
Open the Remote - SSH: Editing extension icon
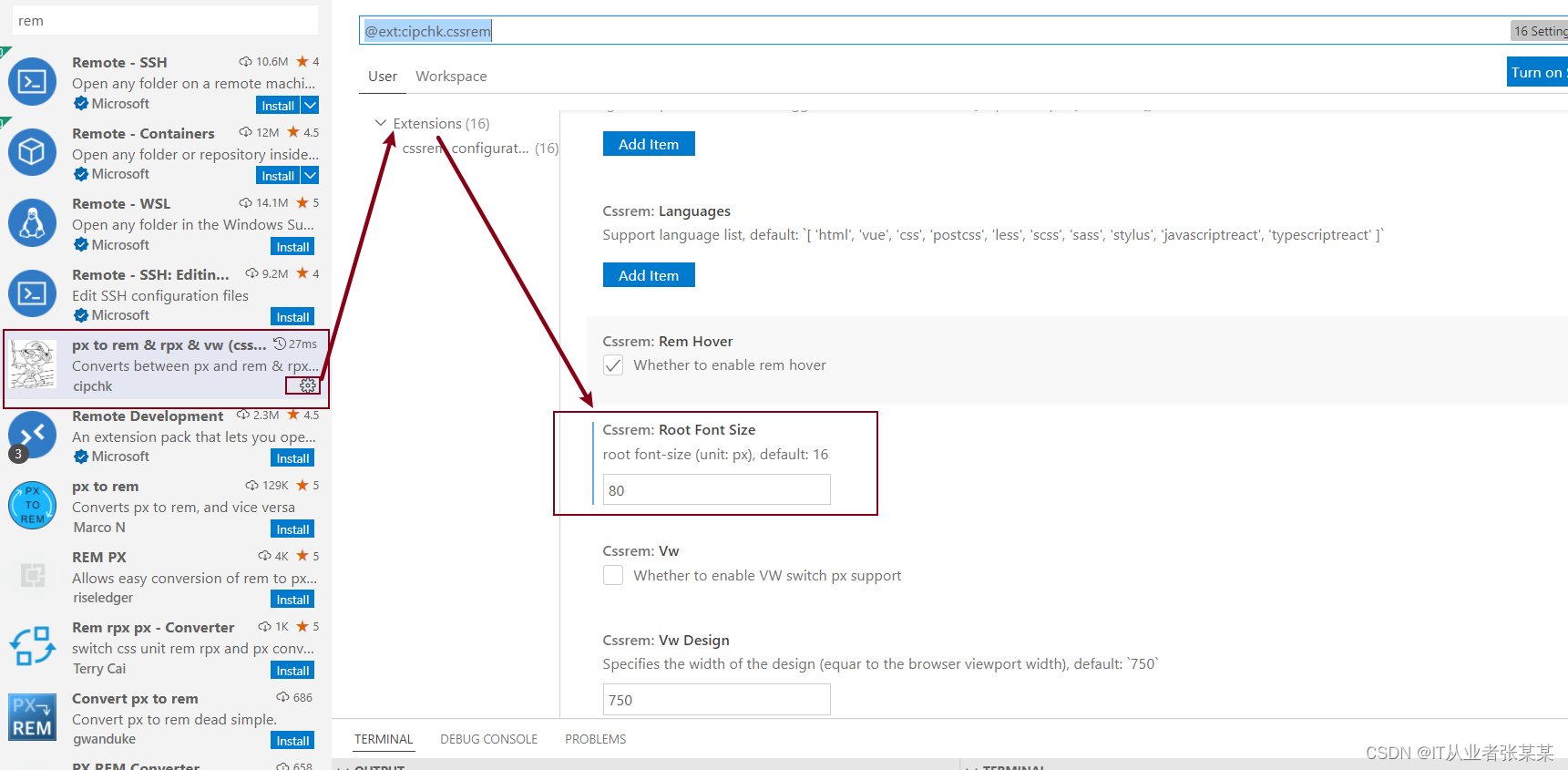[x=32, y=293]
